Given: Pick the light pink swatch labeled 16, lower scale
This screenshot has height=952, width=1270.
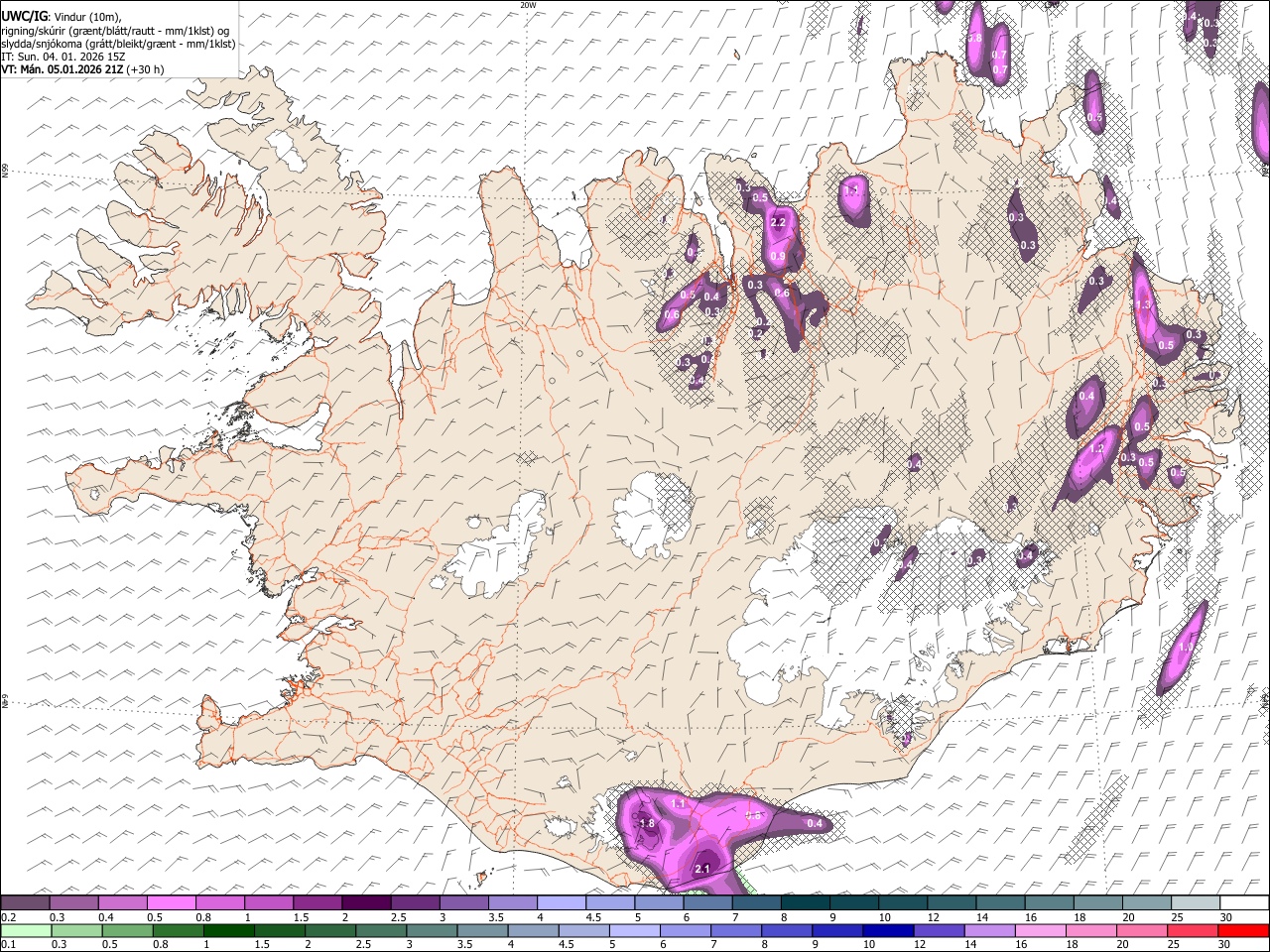Looking at the screenshot, I should (x=1040, y=931).
